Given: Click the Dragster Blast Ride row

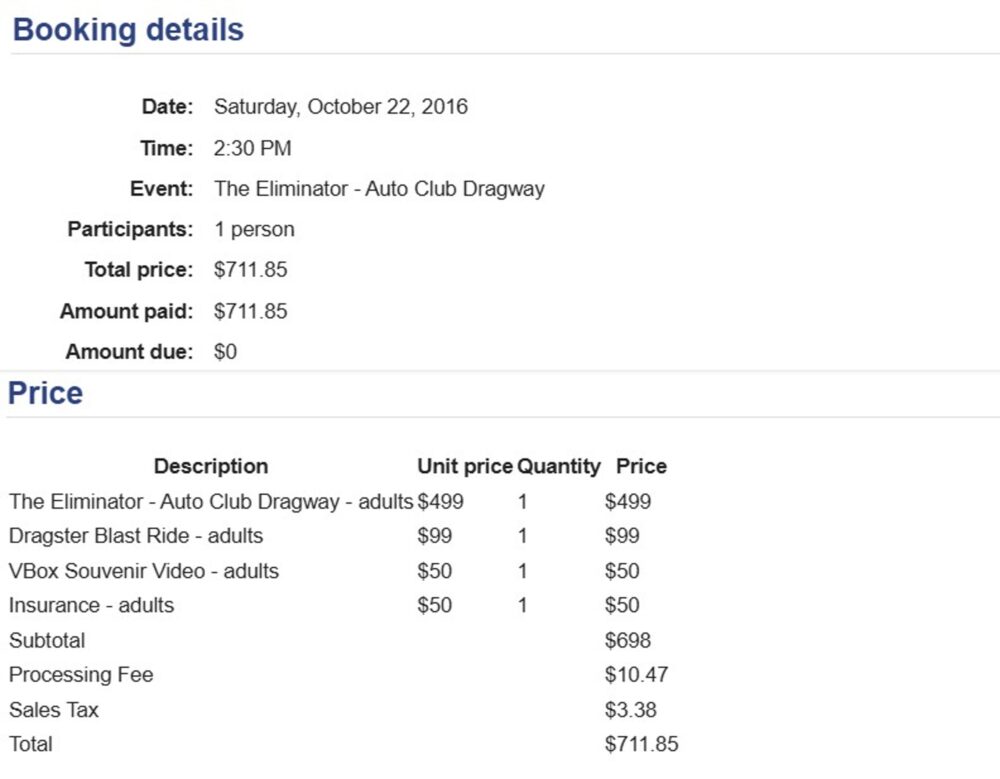Looking at the screenshot, I should (x=136, y=536).
